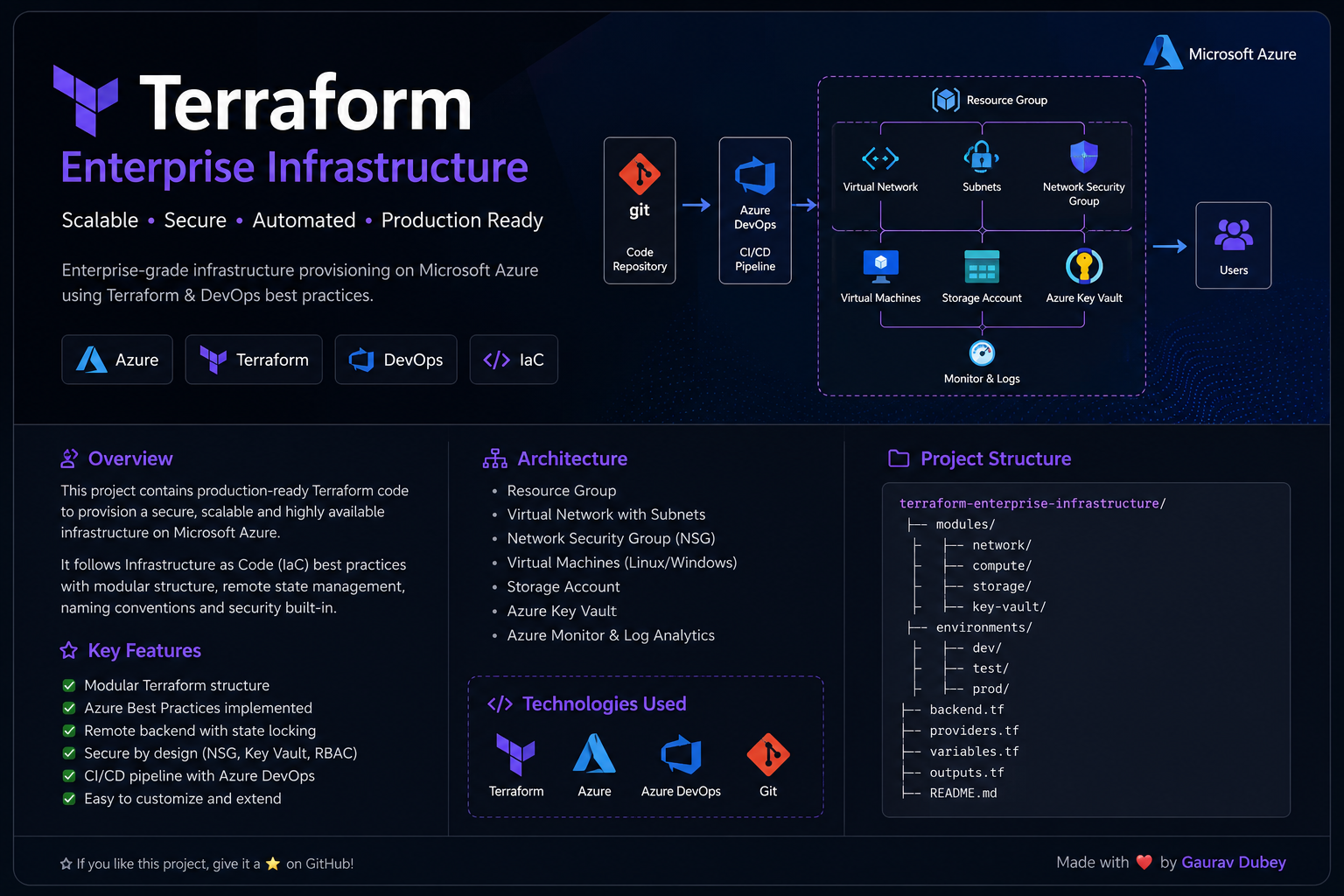This screenshot has height=896, width=1344.
Task: Click the red heart icon in the footer
Action: (1144, 862)
